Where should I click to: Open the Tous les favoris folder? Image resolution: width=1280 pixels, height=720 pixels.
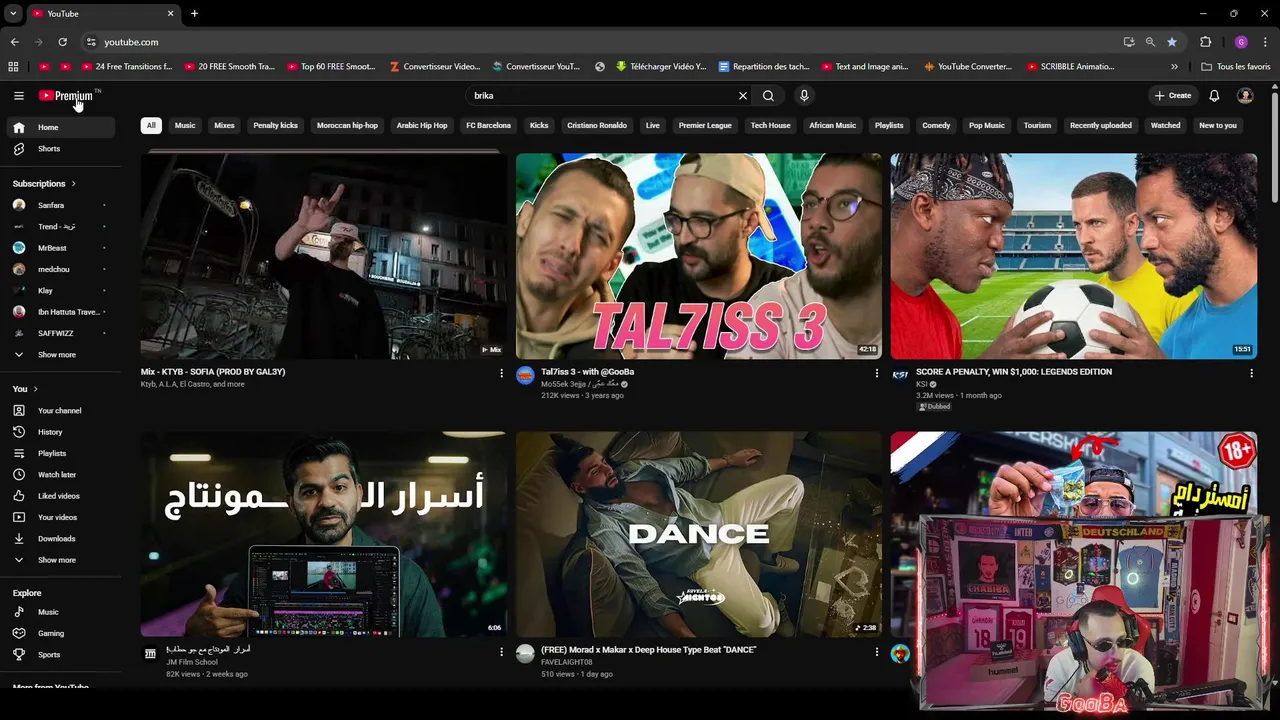[1236, 67]
